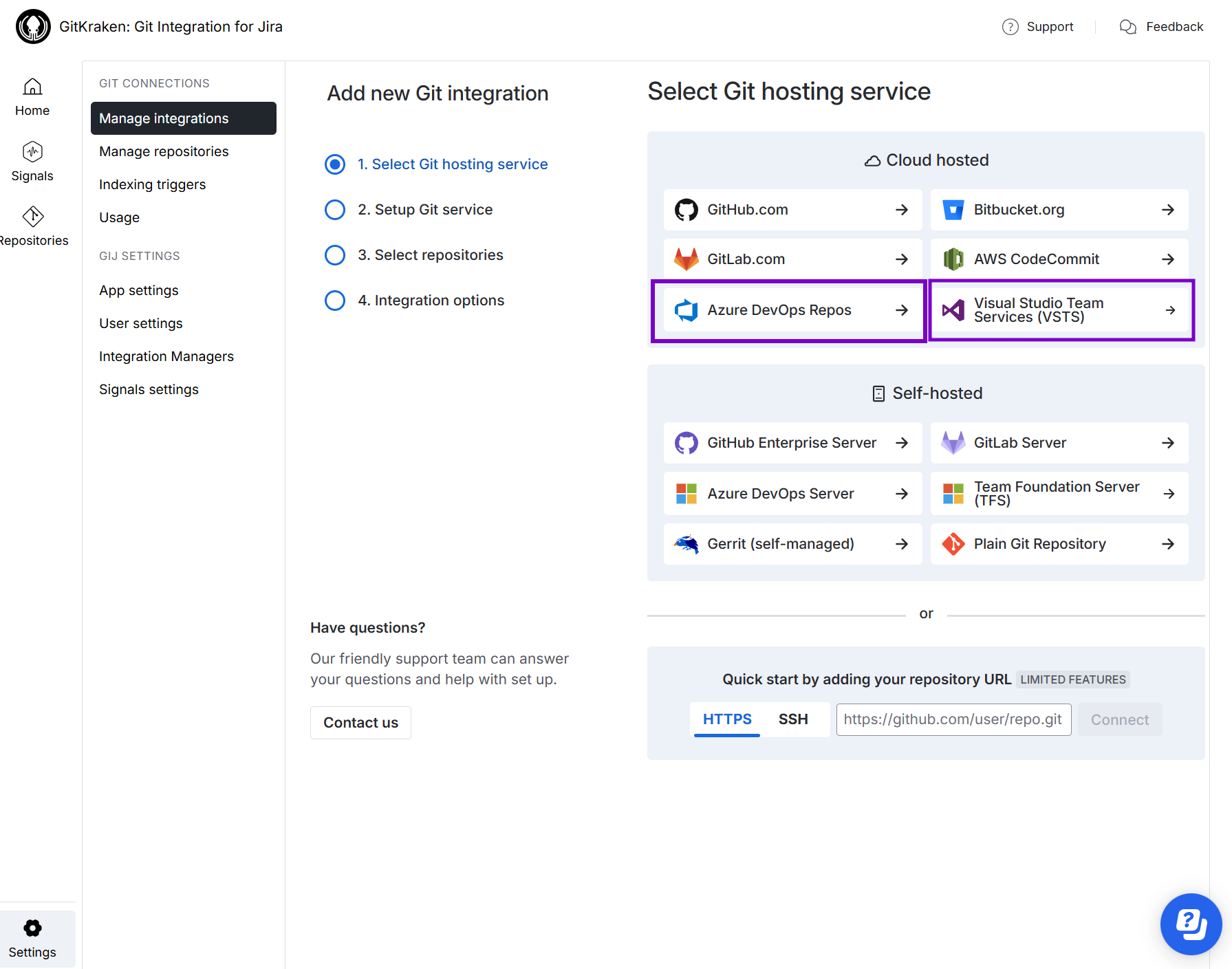This screenshot has width=1232, height=969.
Task: Click arrow on Azure DevOps Repos
Action: (902, 310)
